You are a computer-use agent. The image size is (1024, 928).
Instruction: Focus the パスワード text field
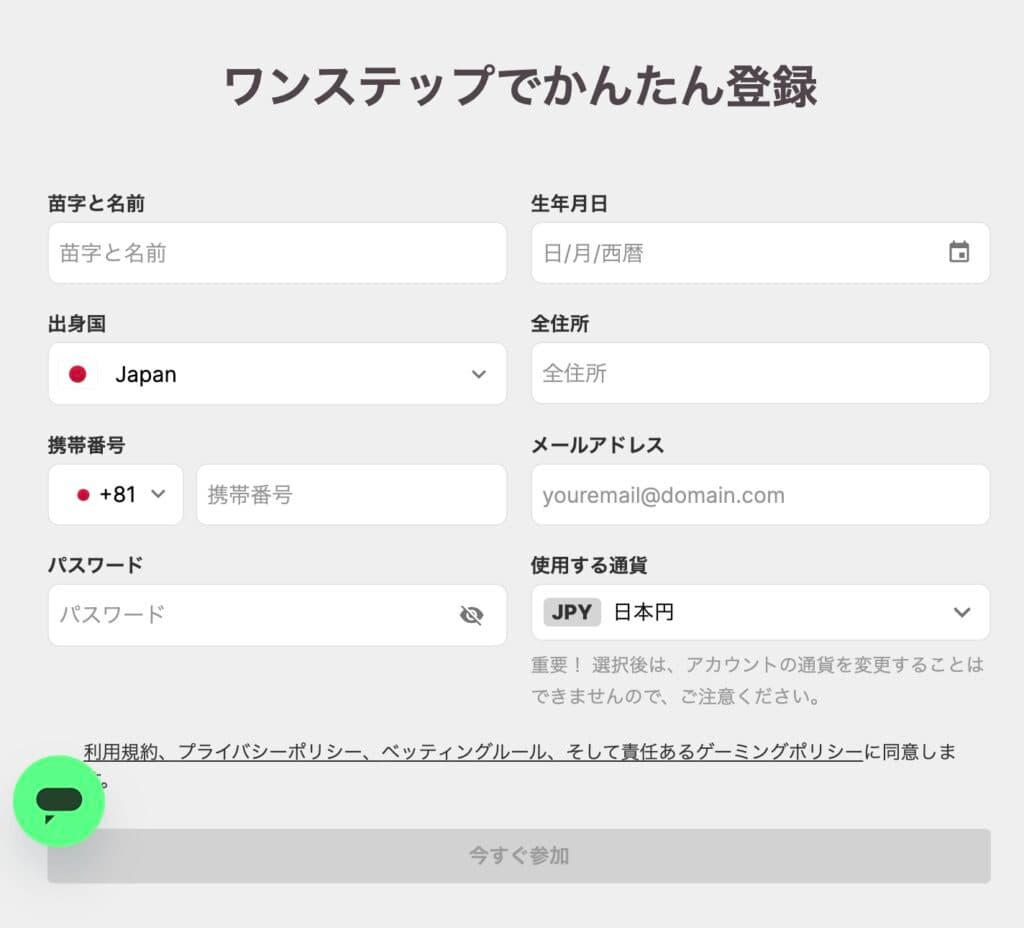coord(250,615)
